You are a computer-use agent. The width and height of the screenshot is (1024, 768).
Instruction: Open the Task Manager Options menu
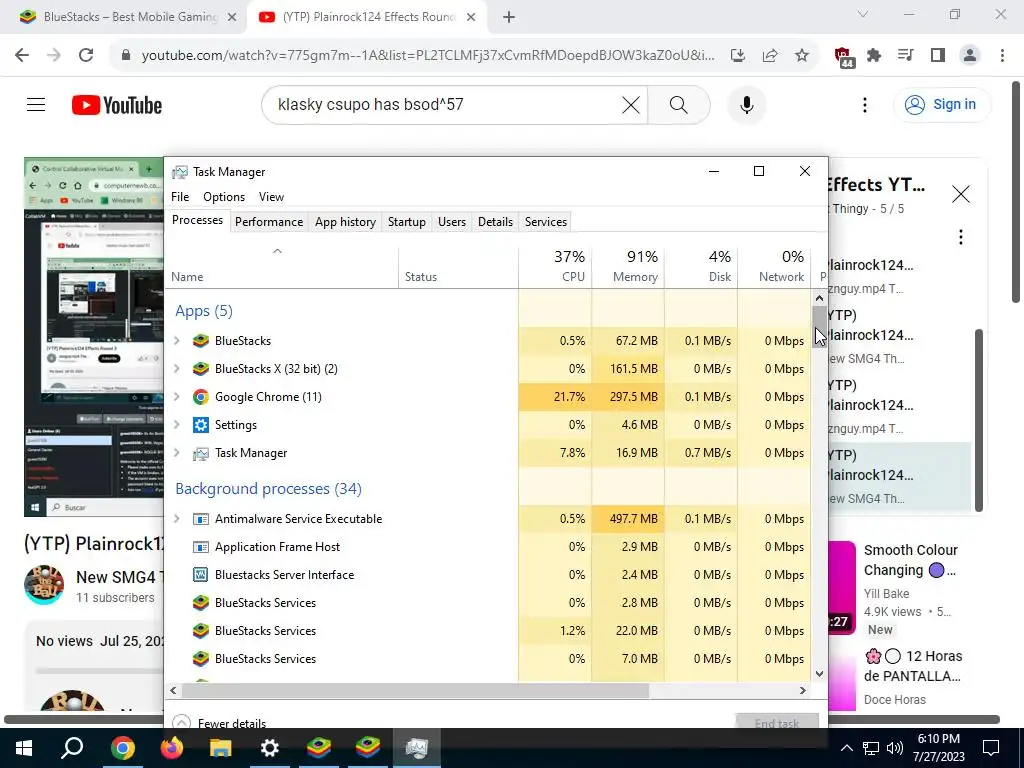[x=224, y=197]
